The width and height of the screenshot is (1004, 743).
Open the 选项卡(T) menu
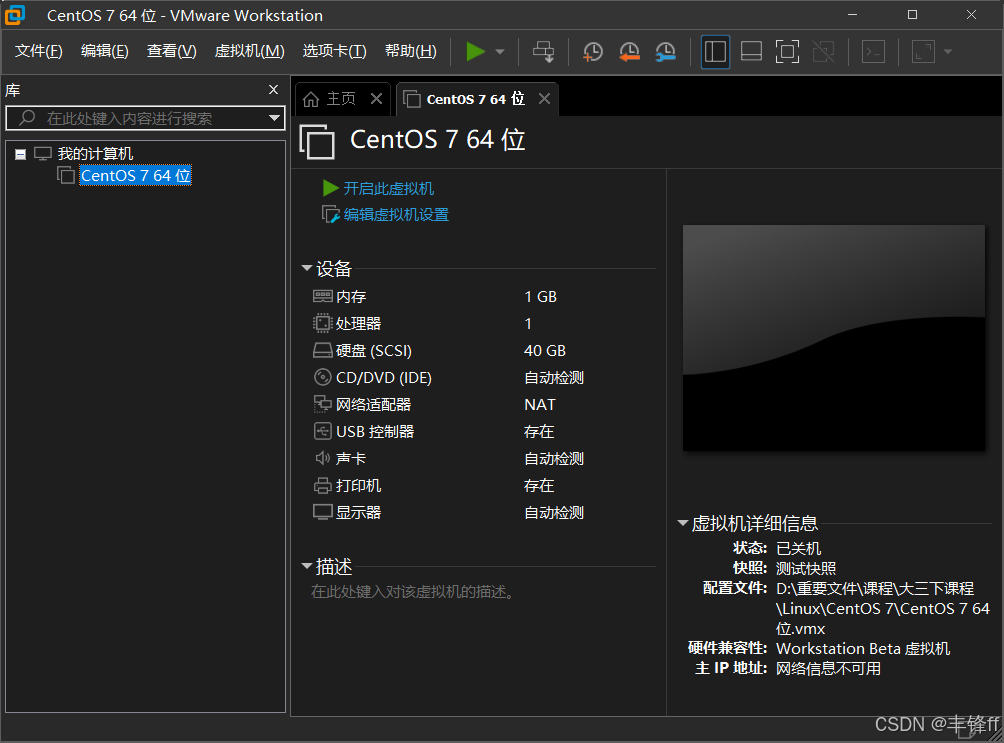point(334,51)
